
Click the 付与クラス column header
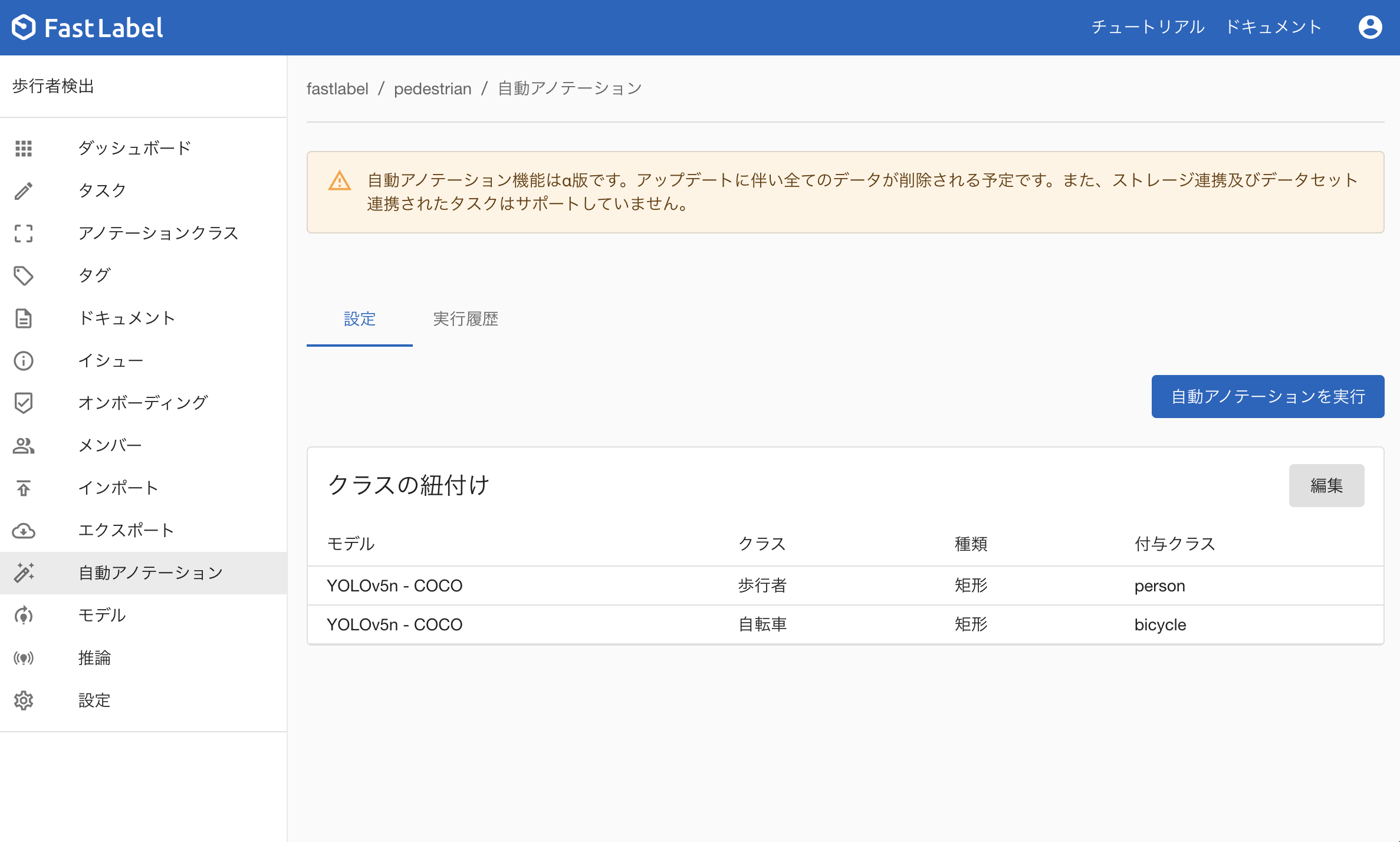click(x=1175, y=544)
